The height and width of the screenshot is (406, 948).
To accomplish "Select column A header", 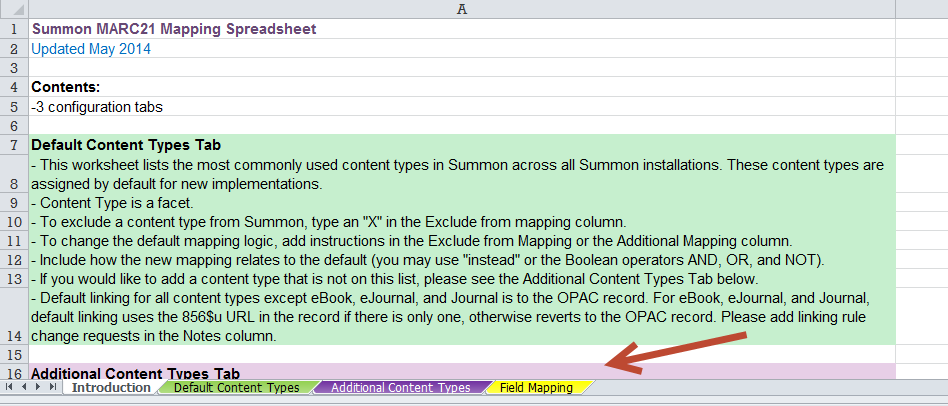I will coord(462,9).
